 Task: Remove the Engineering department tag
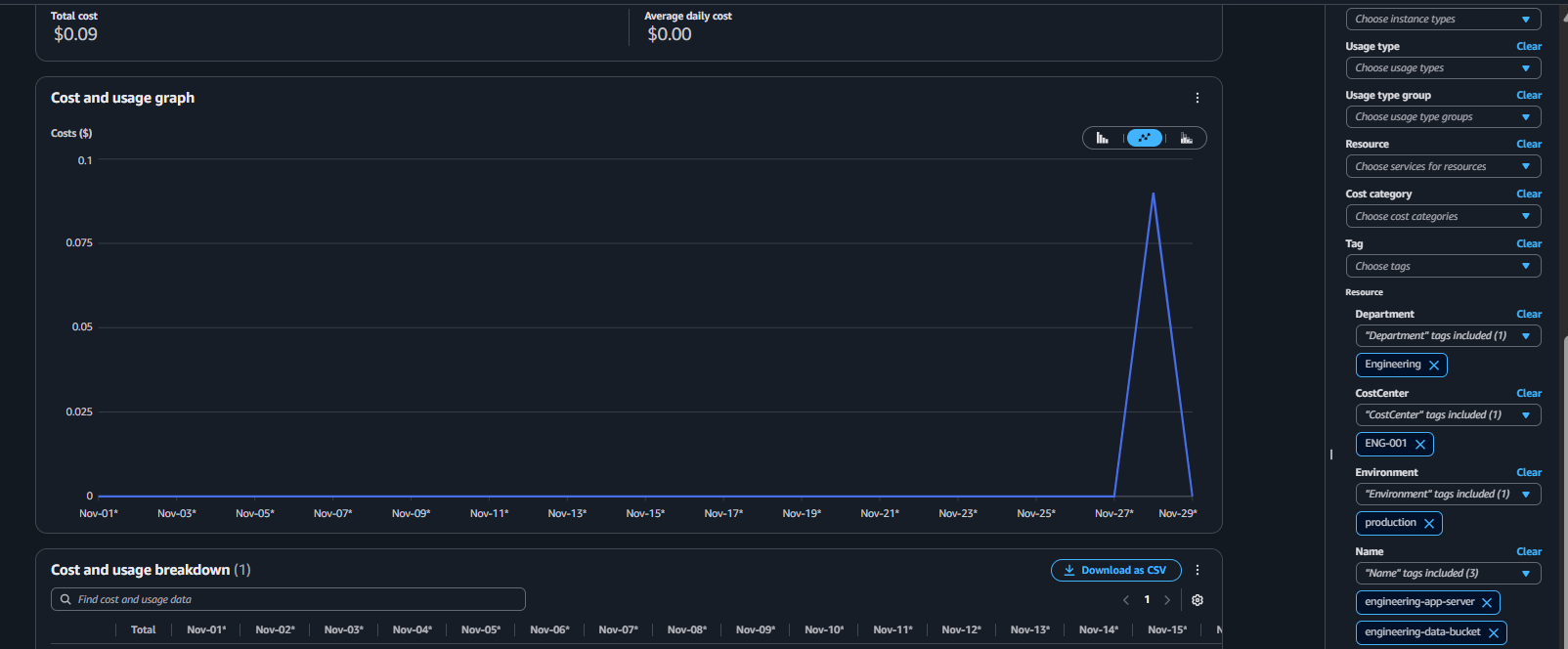(x=1434, y=366)
